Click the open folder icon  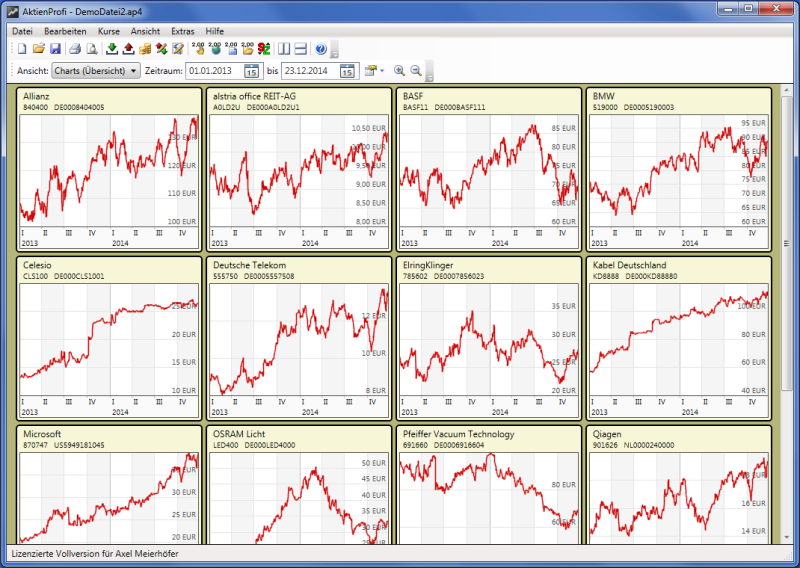click(x=38, y=49)
